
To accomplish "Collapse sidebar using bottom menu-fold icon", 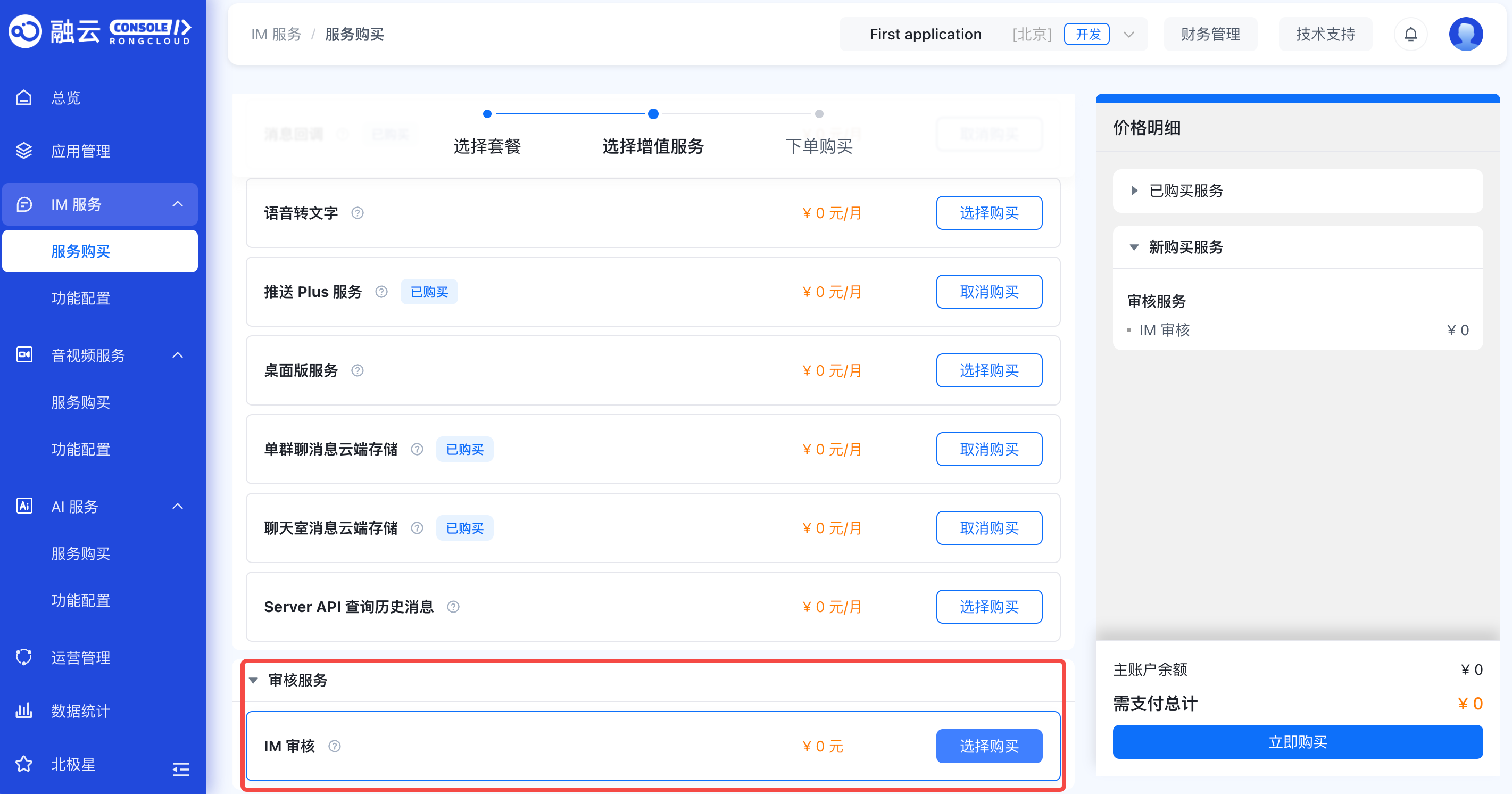I will point(180,769).
